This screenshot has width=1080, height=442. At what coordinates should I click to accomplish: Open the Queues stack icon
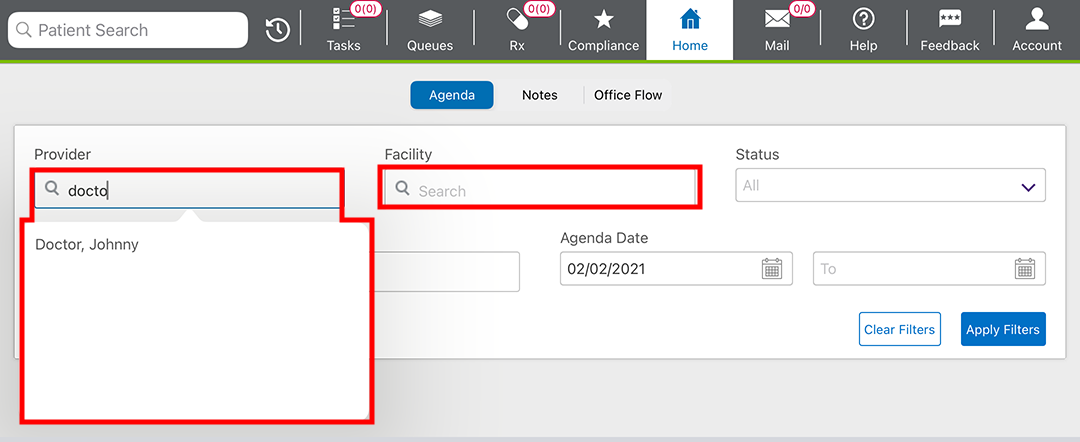coord(430,20)
